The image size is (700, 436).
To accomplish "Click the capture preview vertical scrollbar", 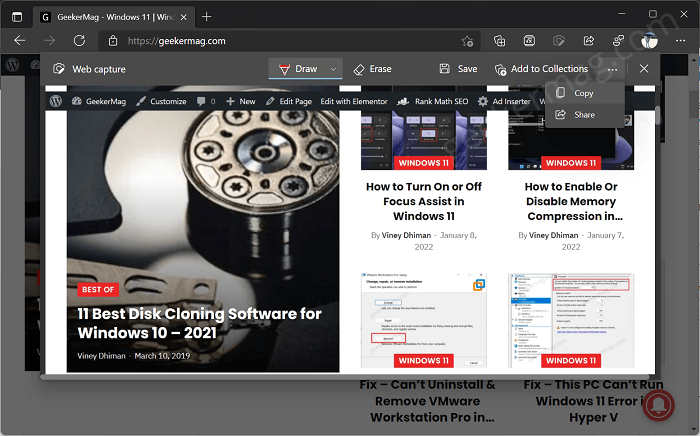I will pyautogui.click(x=658, y=116).
